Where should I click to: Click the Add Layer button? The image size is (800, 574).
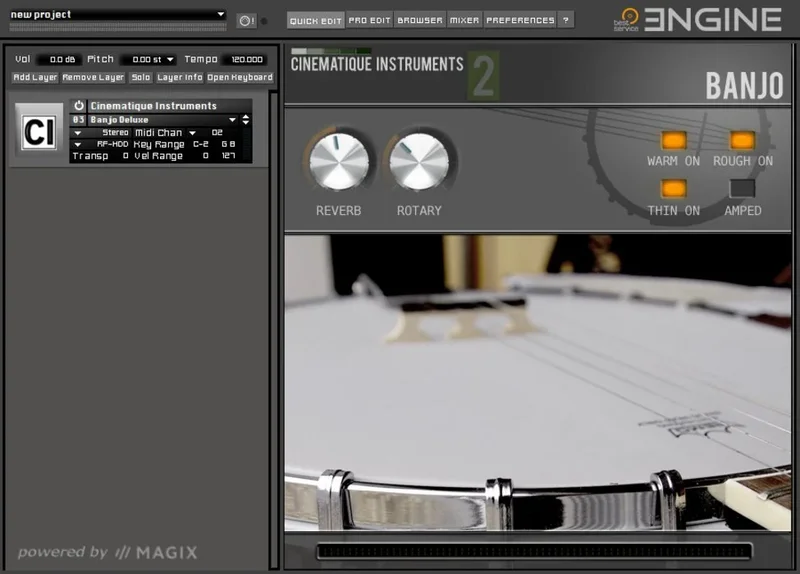click(35, 78)
